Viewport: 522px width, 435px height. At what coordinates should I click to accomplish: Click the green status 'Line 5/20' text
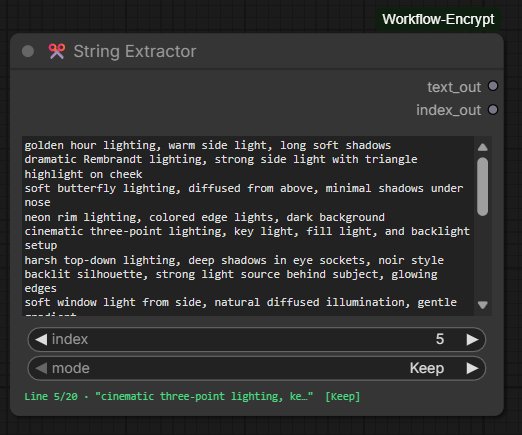[x=51, y=396]
